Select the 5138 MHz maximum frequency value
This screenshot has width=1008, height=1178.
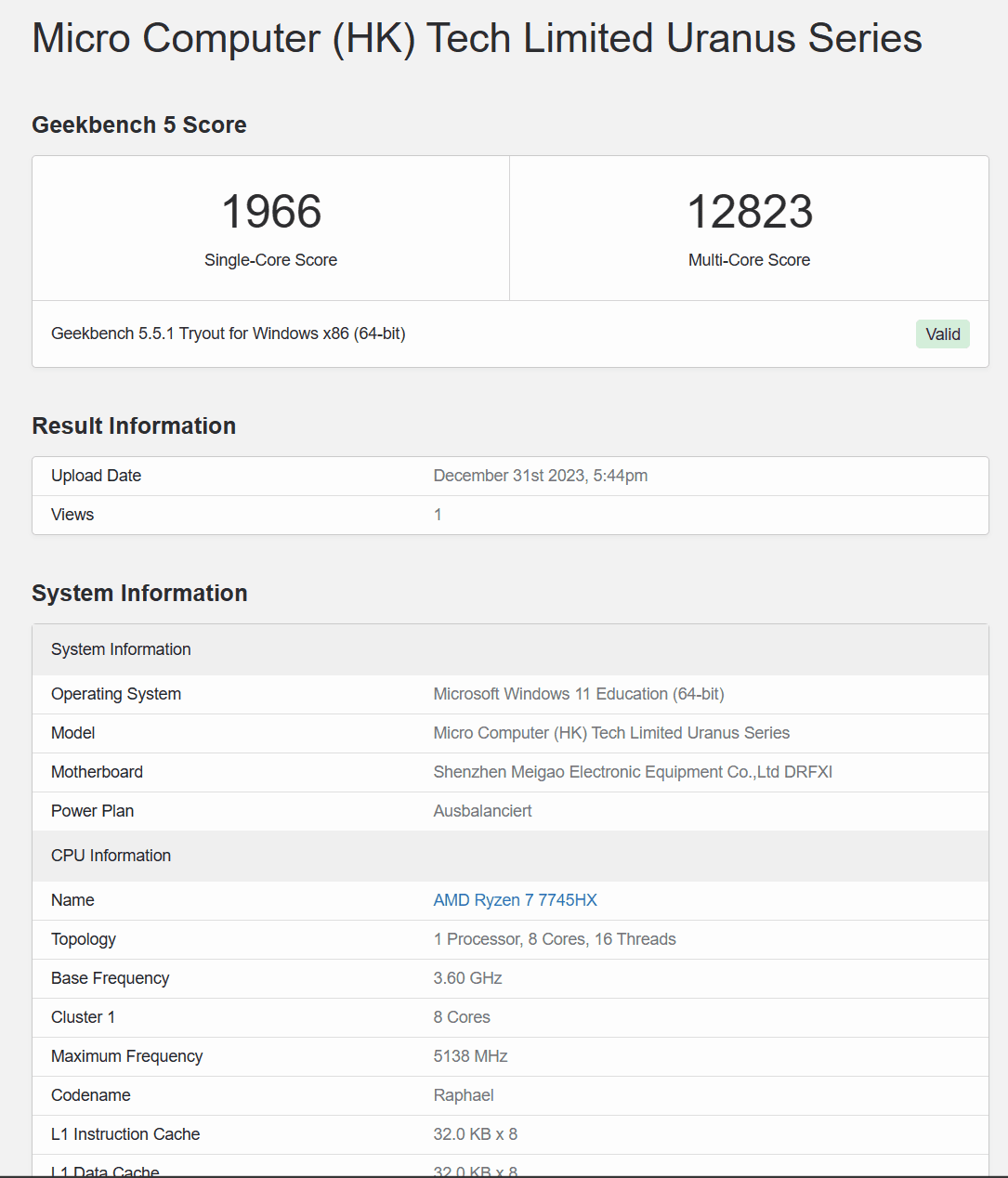[470, 1056]
